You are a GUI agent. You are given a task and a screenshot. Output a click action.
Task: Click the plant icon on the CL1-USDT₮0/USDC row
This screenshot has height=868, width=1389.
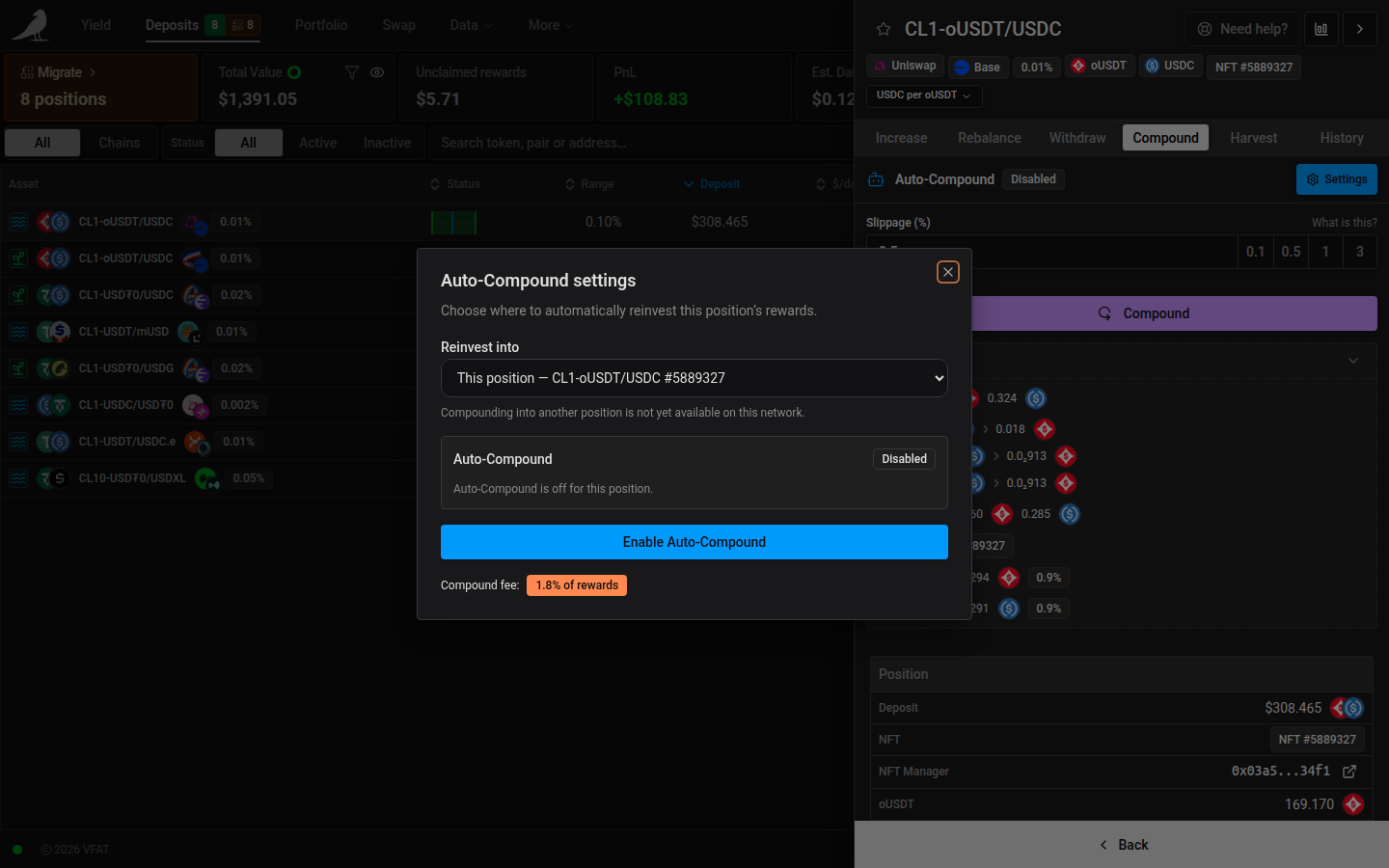[x=18, y=295]
